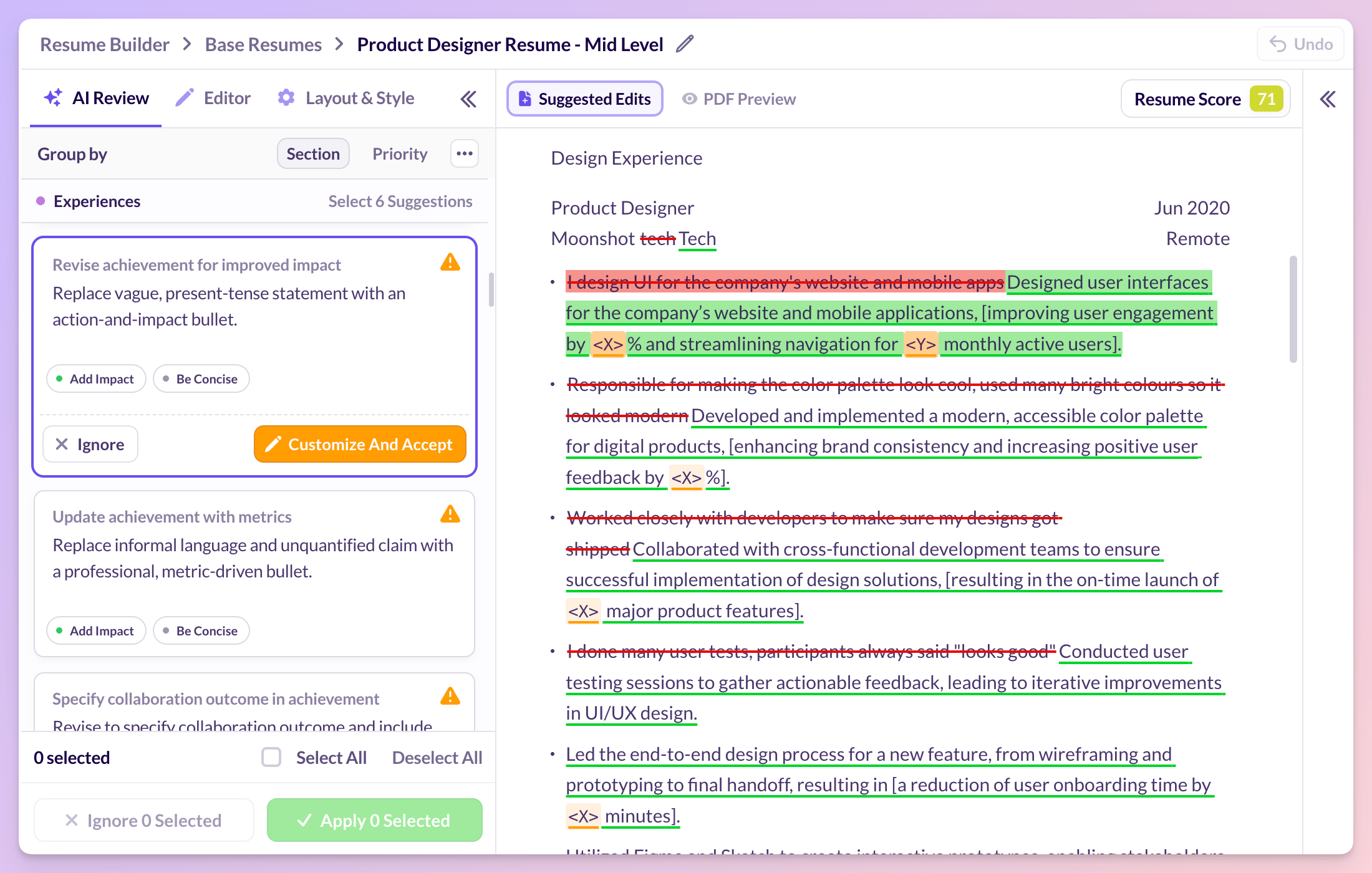Click the resume document scrollbar
This screenshot has width=1372, height=873.
[1293, 309]
